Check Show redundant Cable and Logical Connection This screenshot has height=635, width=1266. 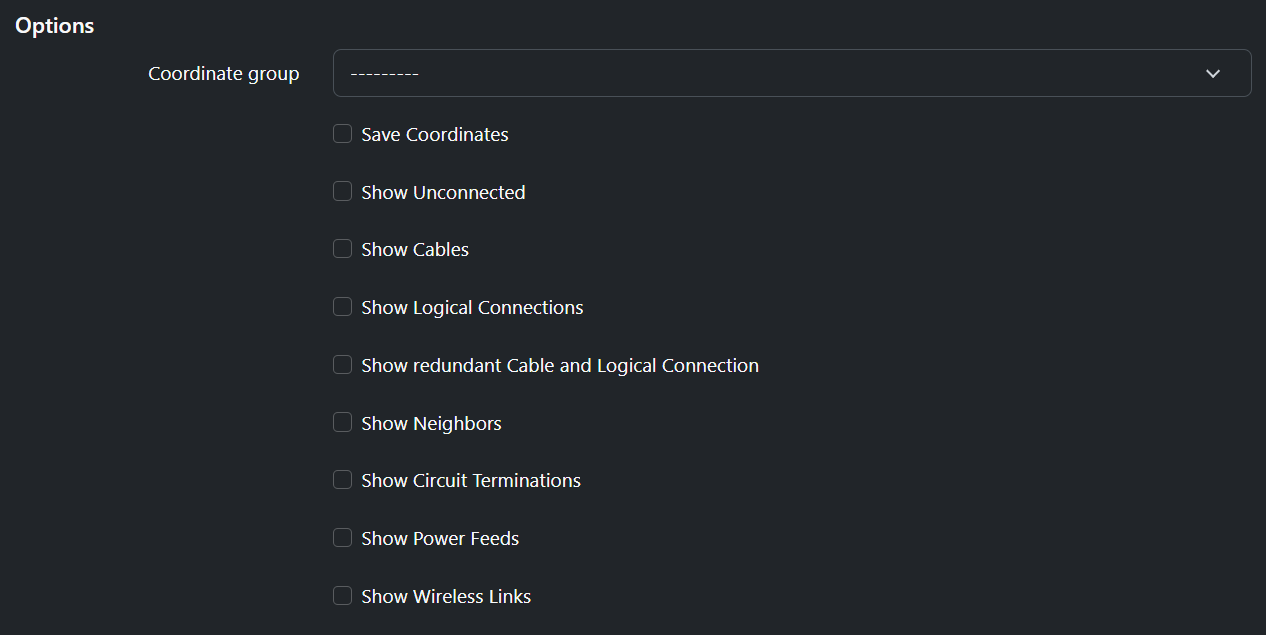pyautogui.click(x=342, y=364)
